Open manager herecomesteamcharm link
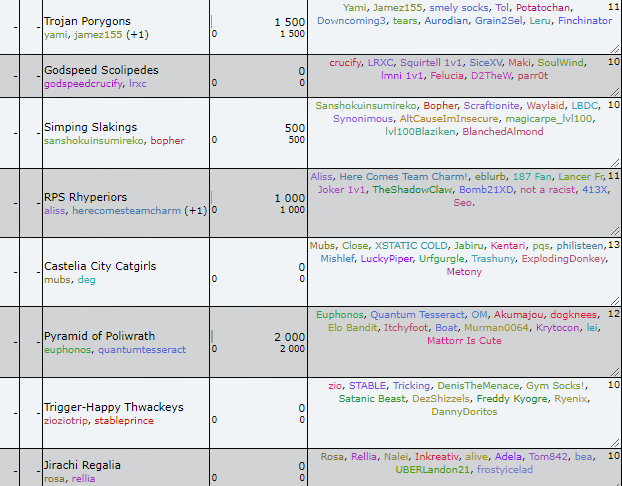 (x=126, y=211)
